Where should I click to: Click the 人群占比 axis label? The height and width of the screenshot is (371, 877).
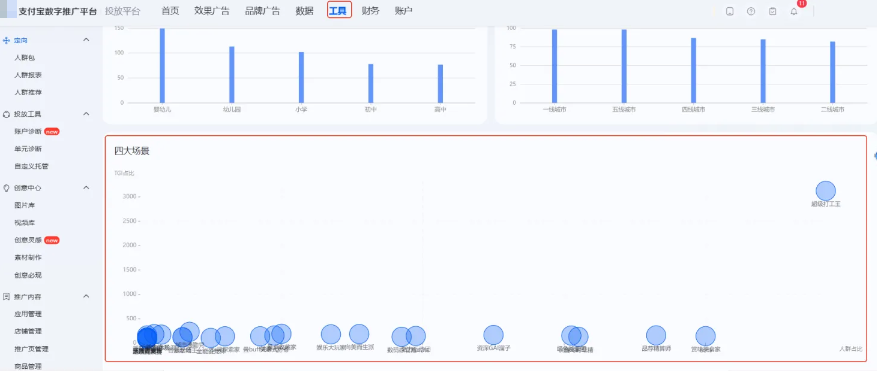851,349
